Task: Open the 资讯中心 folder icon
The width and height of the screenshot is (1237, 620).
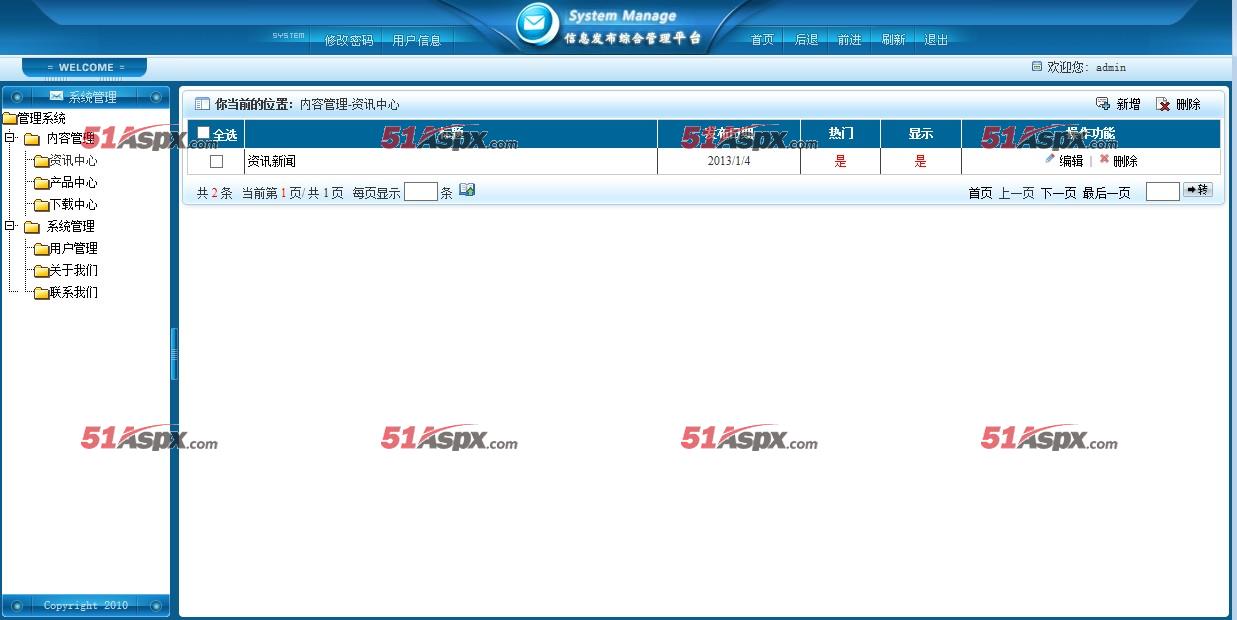Action: coord(41,161)
